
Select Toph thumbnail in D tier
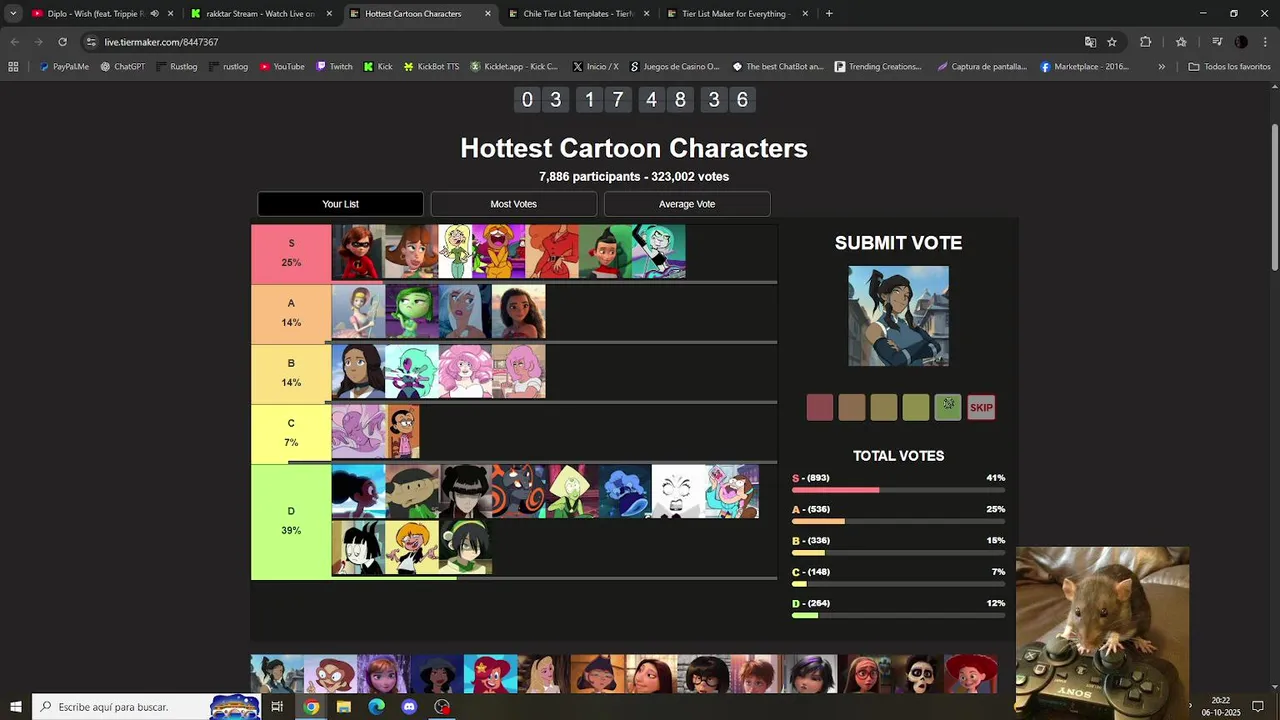[465, 548]
